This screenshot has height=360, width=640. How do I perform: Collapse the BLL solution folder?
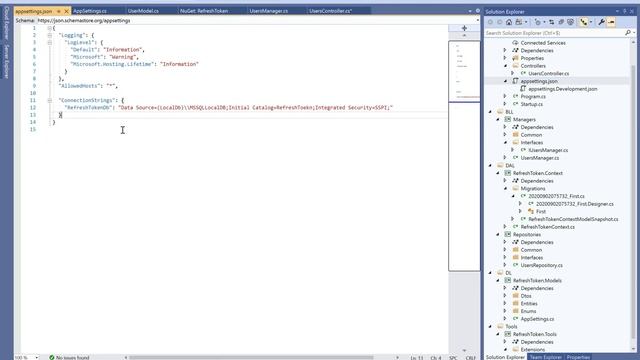point(490,112)
